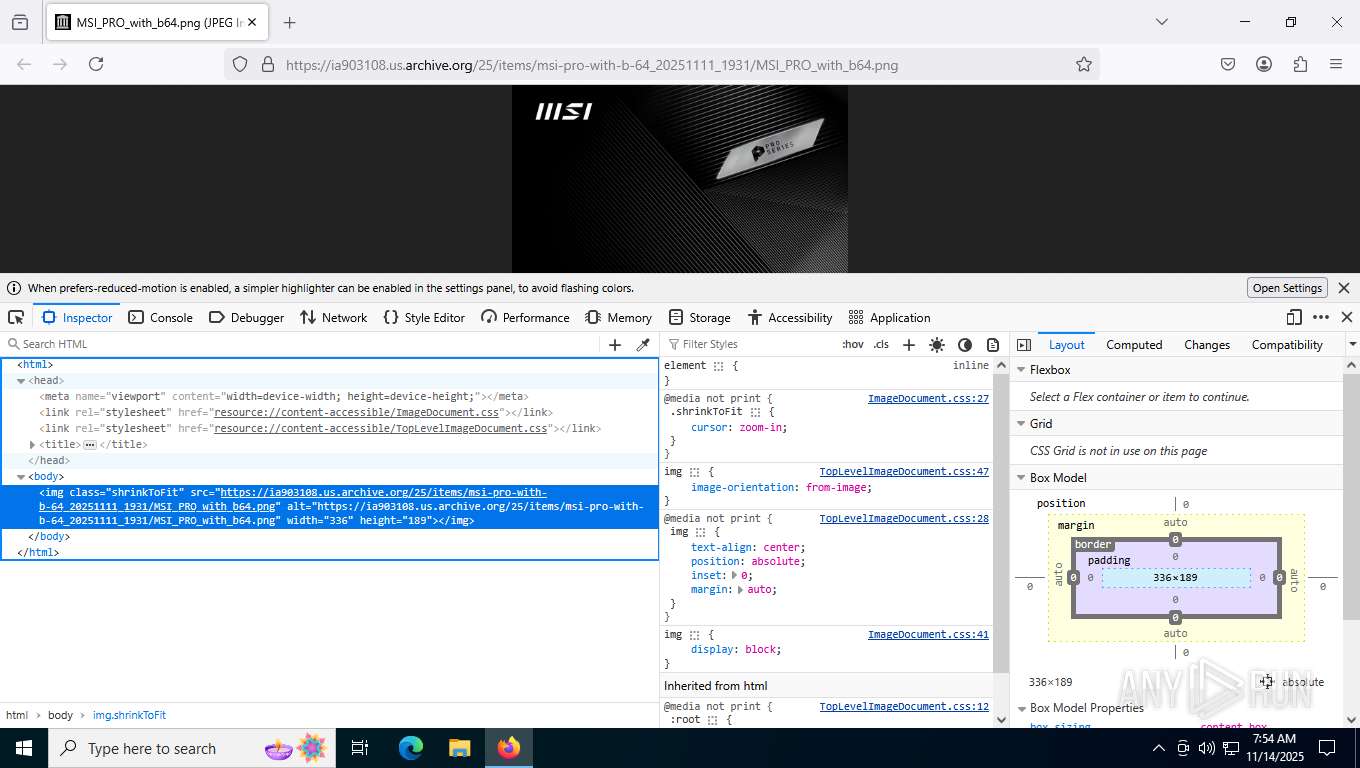Click the MSI image in page
Screen dimensions: 1360x768
pyautogui.click(x=680, y=178)
